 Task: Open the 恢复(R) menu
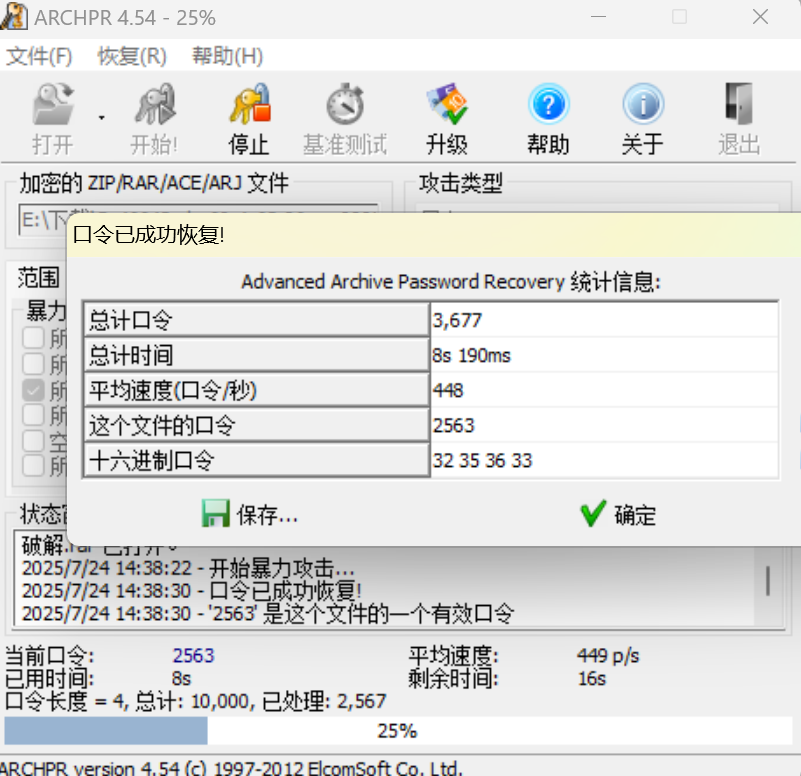[x=132, y=56]
